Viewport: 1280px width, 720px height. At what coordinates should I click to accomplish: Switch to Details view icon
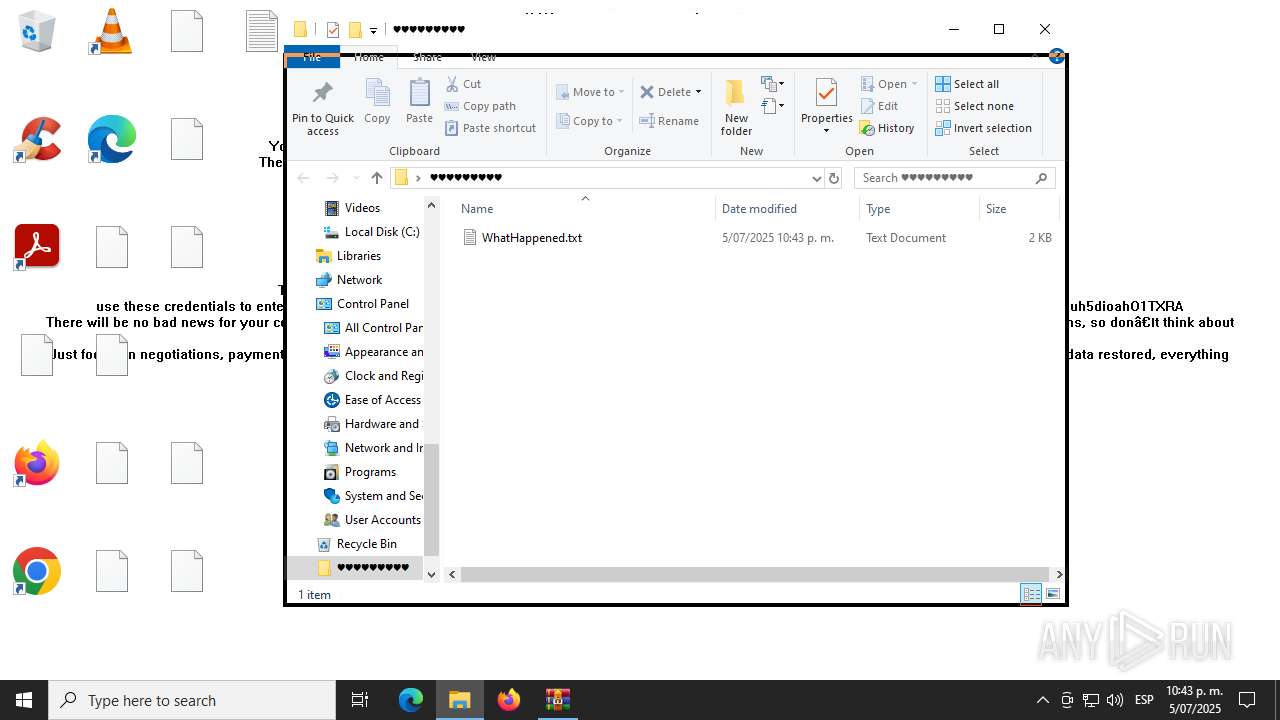point(1030,594)
